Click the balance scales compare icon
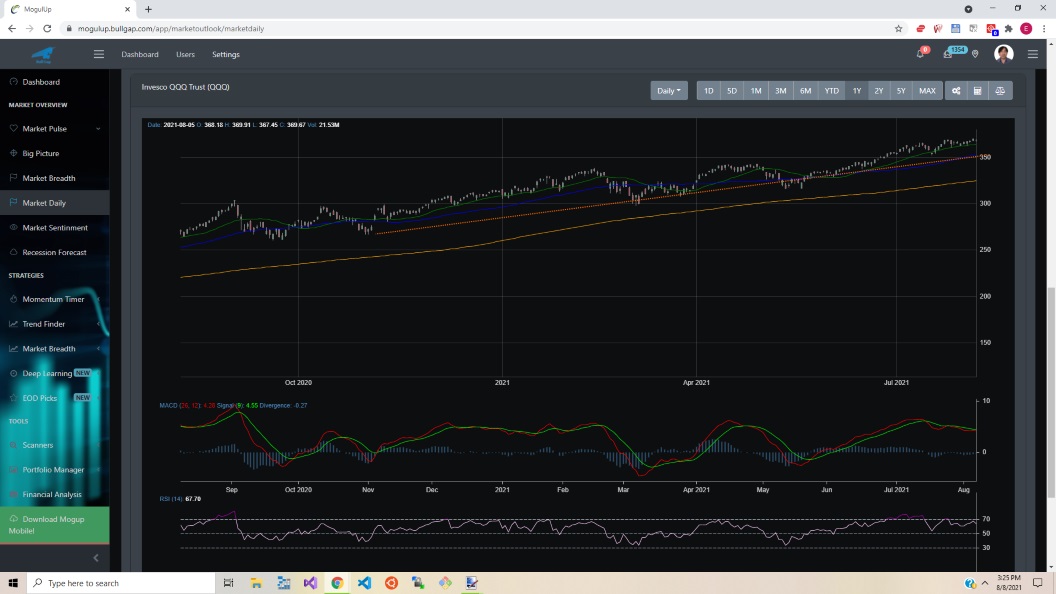 click(x=1000, y=91)
